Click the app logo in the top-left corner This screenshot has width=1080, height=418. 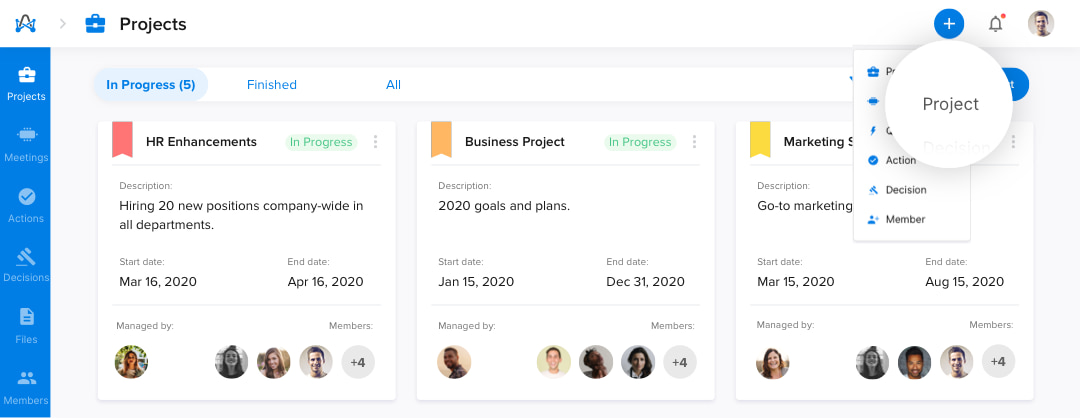pyautogui.click(x=25, y=24)
